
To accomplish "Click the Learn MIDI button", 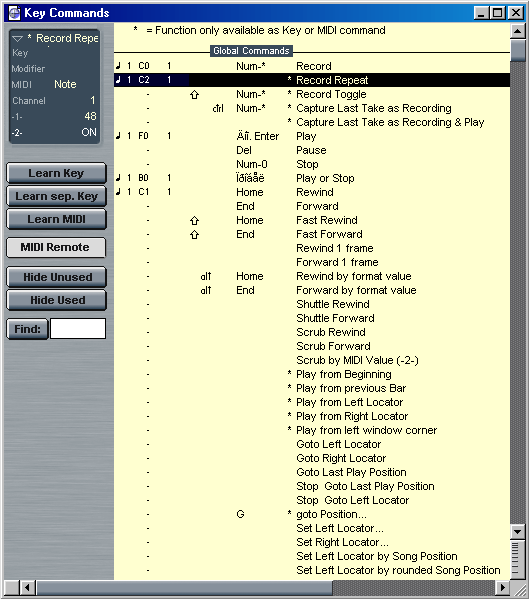I will click(56, 219).
